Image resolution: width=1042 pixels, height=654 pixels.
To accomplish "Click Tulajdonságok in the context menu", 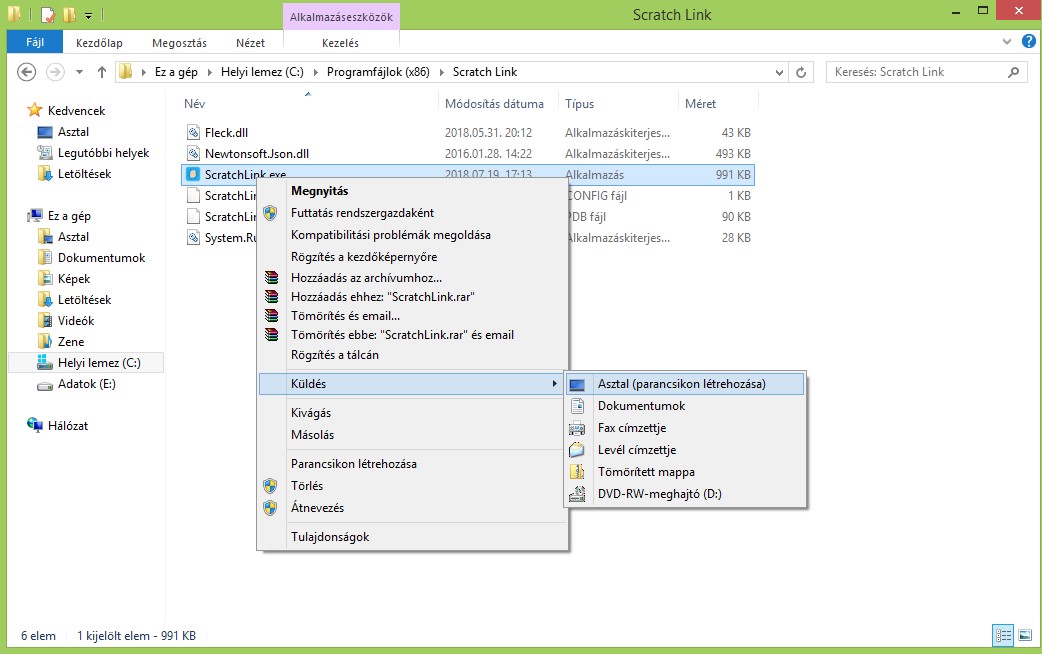I will 330,537.
